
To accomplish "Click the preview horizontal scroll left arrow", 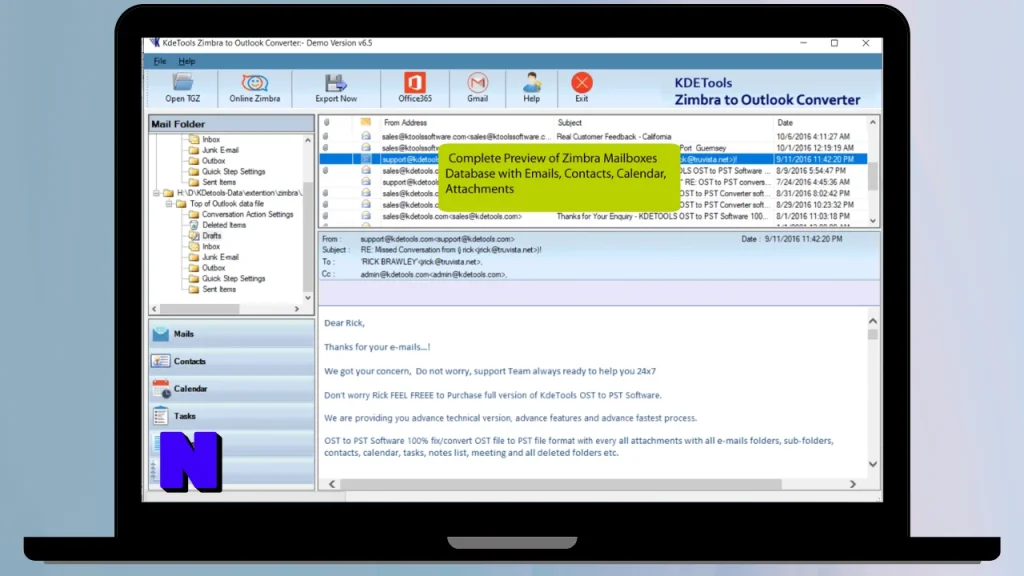I will click(332, 485).
